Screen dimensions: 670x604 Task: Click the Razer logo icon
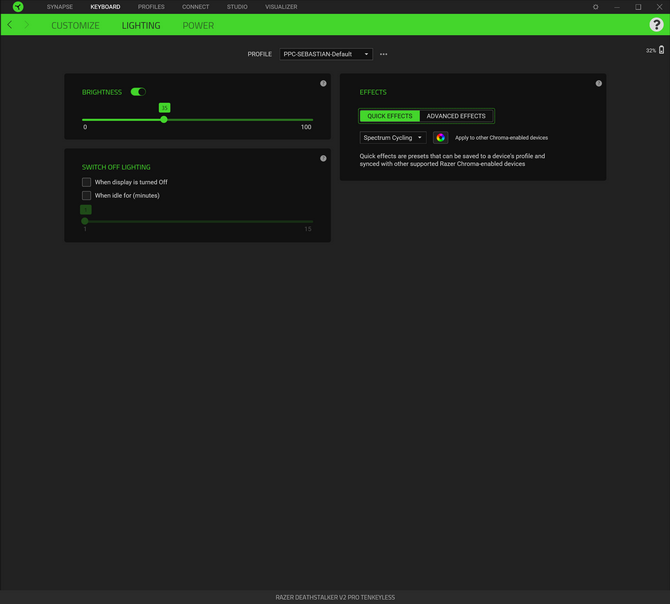coord(18,7)
